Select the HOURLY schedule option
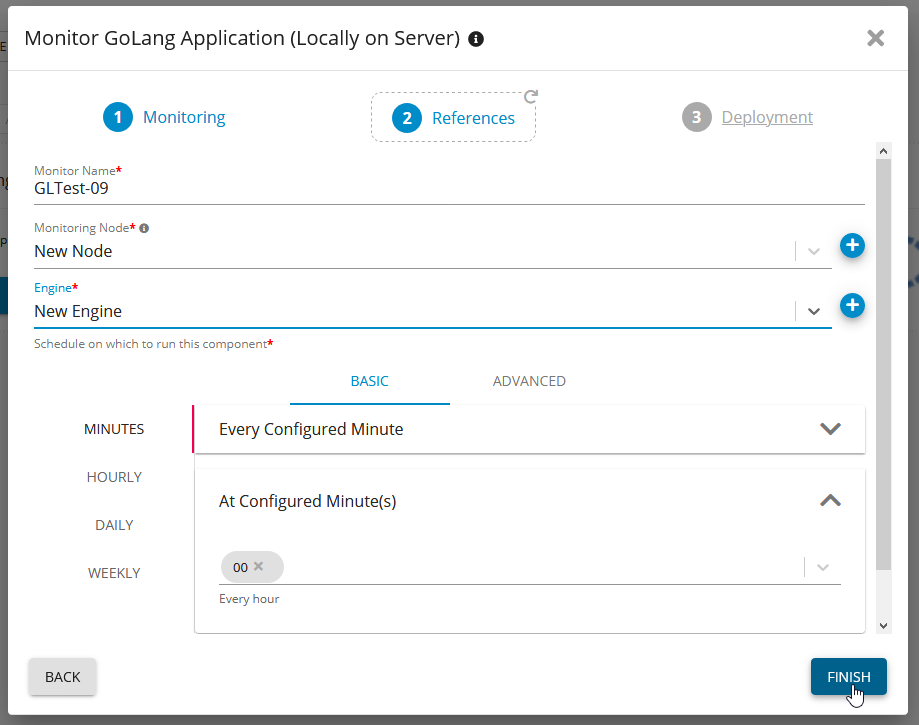This screenshot has height=725, width=919. click(114, 477)
